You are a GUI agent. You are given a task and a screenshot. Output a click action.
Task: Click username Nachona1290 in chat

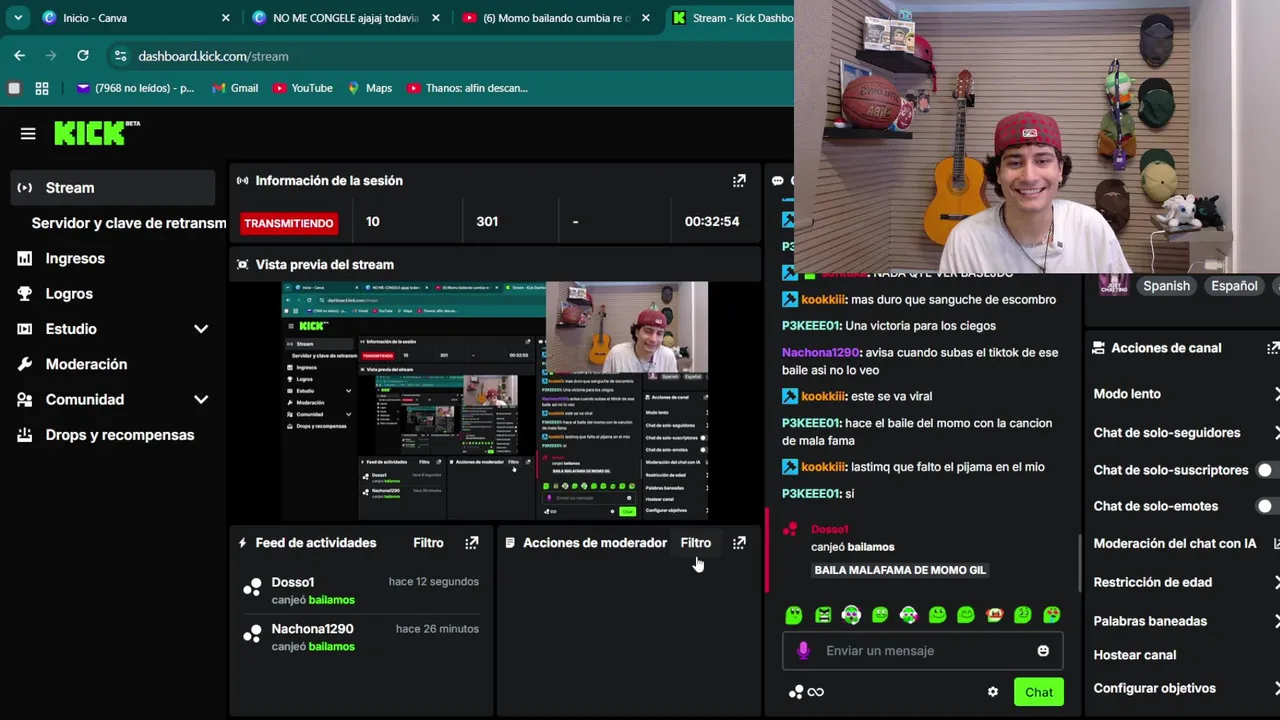(821, 353)
